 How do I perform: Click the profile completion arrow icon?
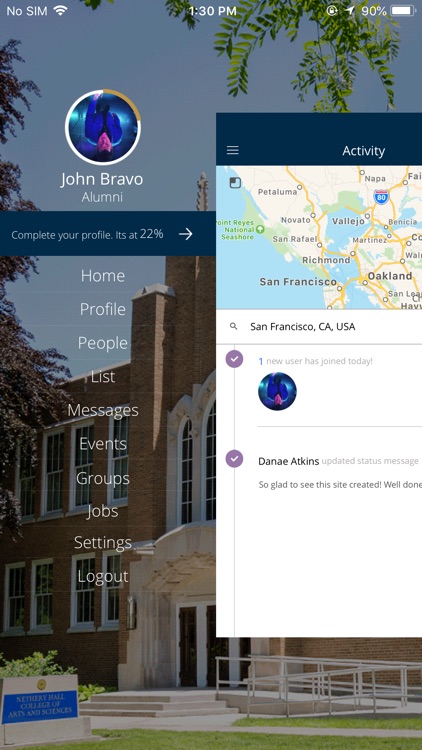pos(186,234)
